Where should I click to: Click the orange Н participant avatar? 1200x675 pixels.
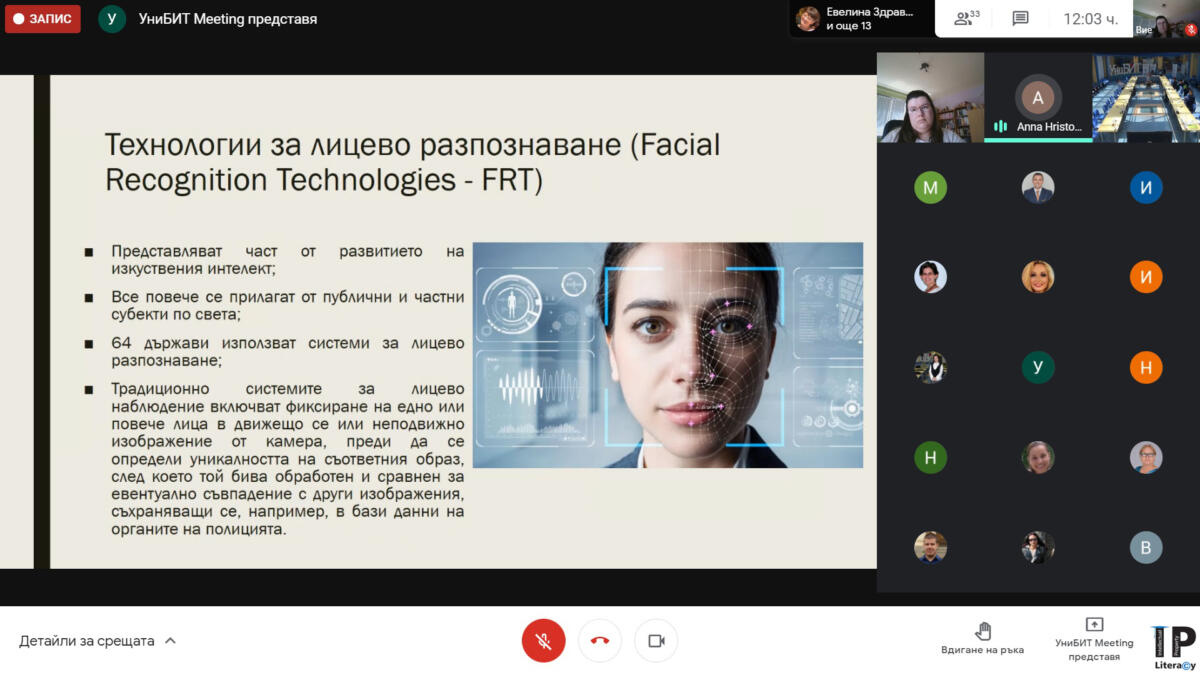point(1146,367)
